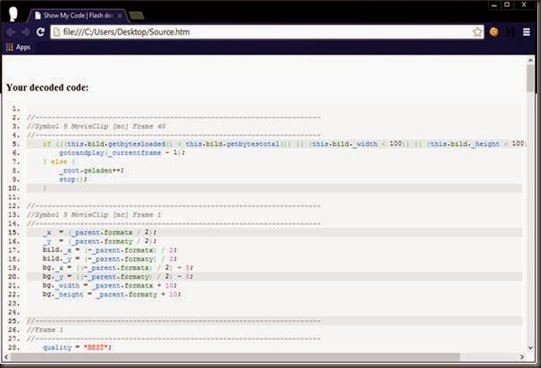
Task: Switch to the Show My Code tab
Action: click(x=78, y=16)
